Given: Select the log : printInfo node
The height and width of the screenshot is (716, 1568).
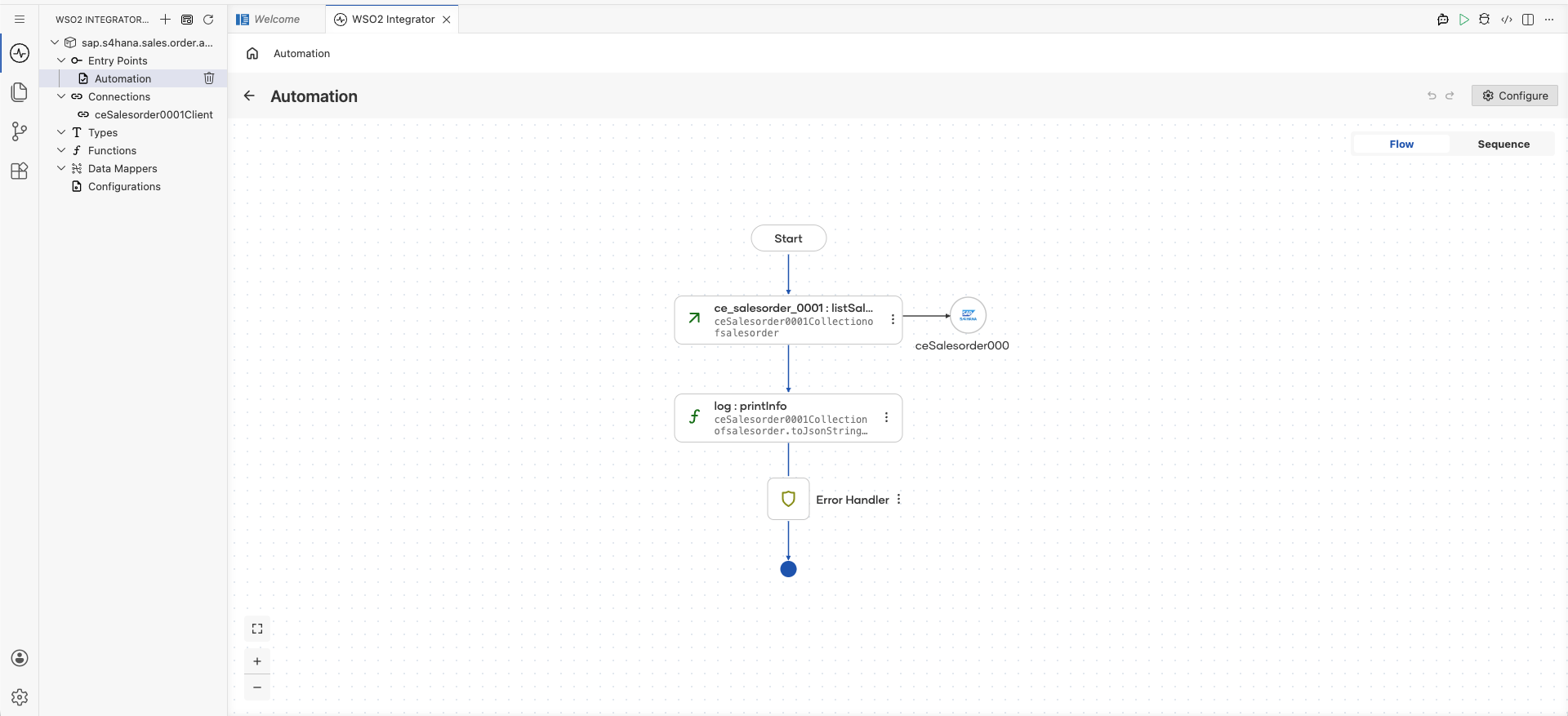Looking at the screenshot, I should 788,418.
